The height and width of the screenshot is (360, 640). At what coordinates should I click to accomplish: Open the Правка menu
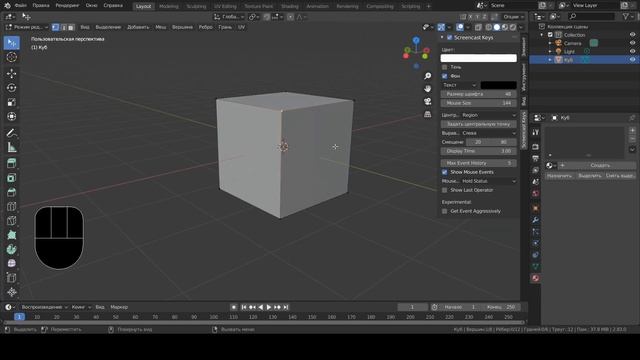[x=41, y=6]
